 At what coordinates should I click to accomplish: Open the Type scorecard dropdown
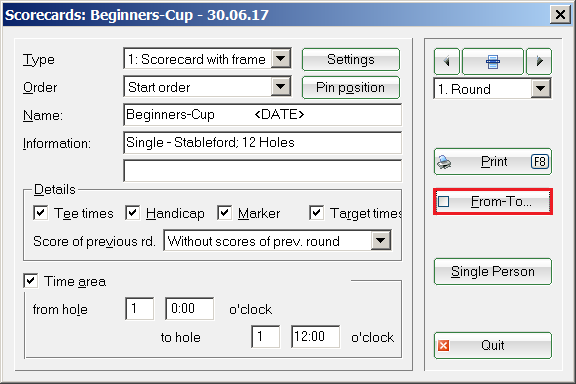[x=281, y=59]
